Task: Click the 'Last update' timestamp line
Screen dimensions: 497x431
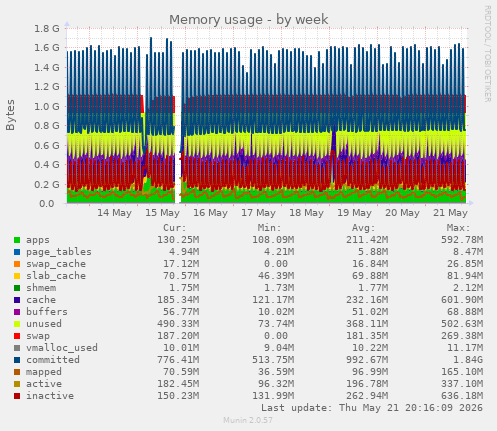Action: (x=372, y=408)
